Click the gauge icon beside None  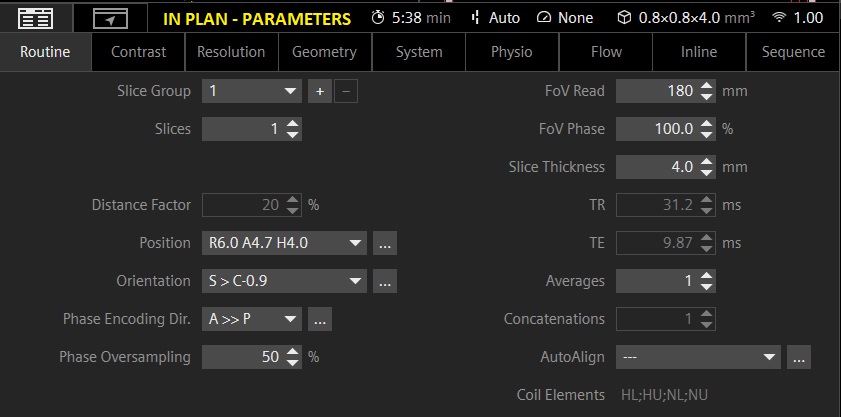click(544, 18)
